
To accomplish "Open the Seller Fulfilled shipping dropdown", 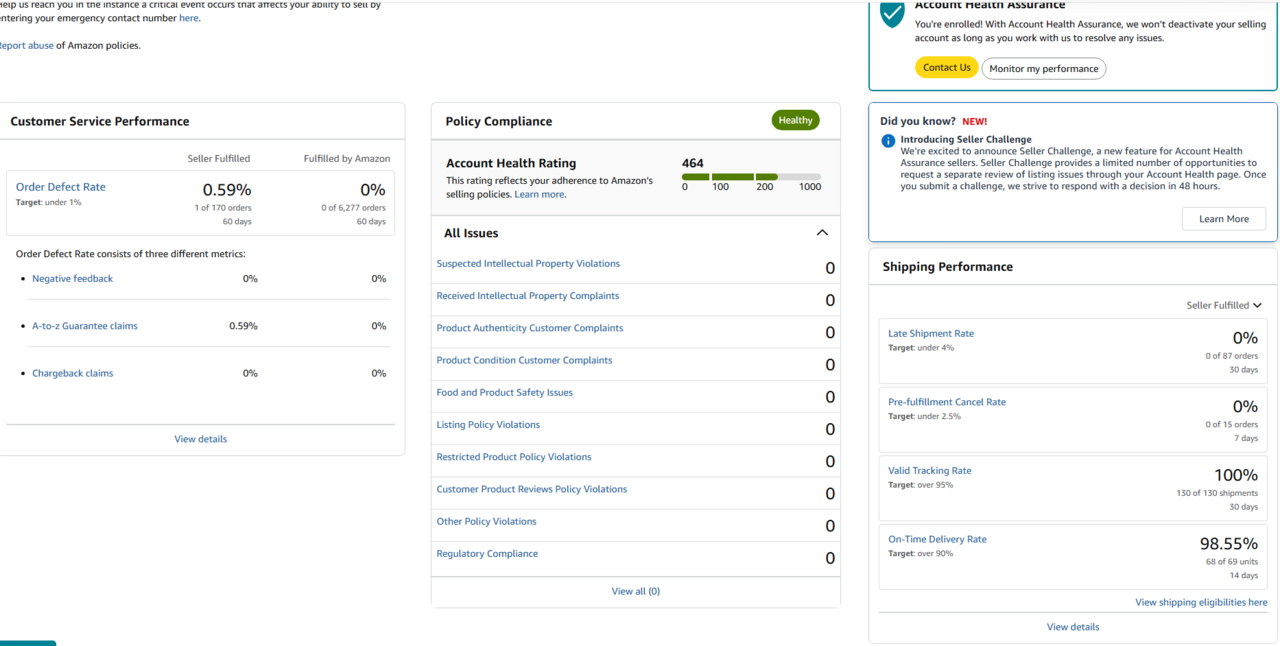I will click(1224, 305).
